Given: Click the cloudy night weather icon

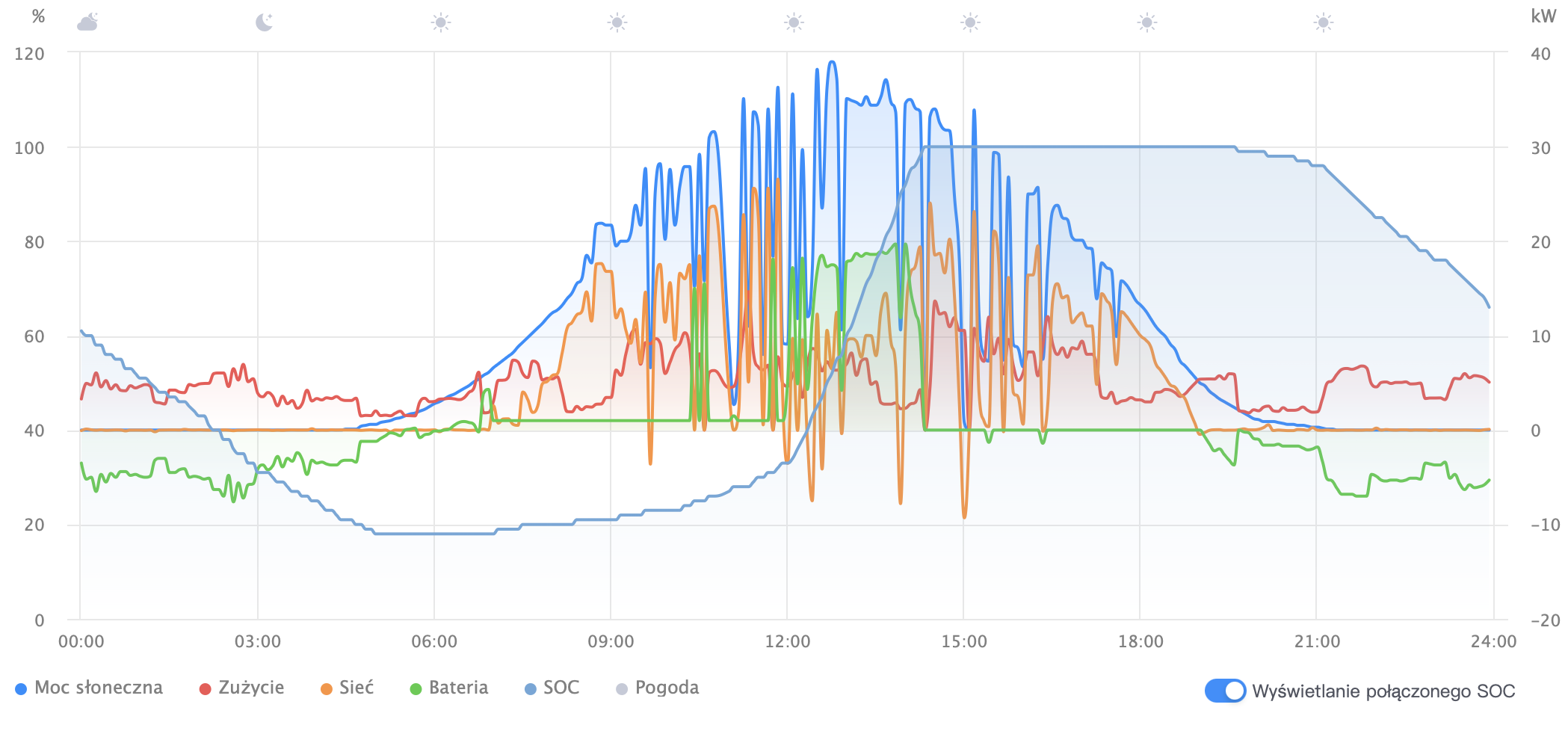Looking at the screenshot, I should point(87,22).
